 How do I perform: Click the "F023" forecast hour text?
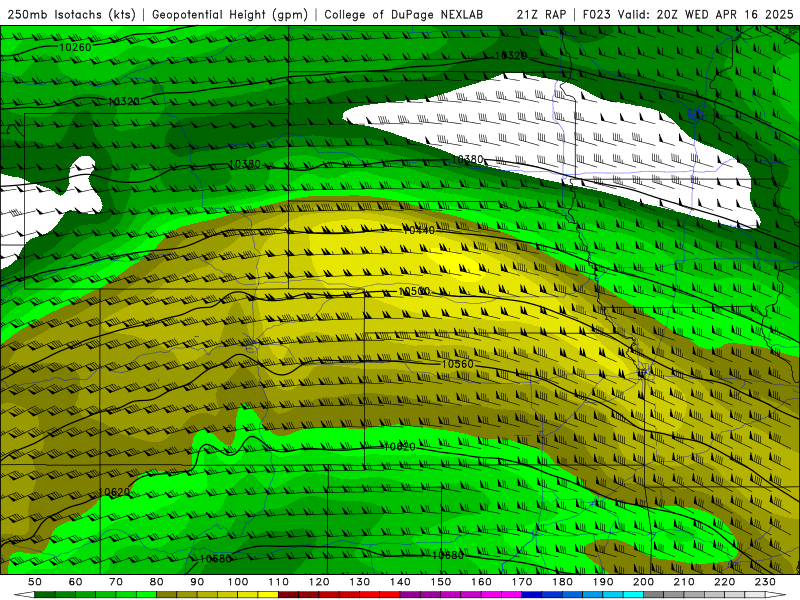597,14
